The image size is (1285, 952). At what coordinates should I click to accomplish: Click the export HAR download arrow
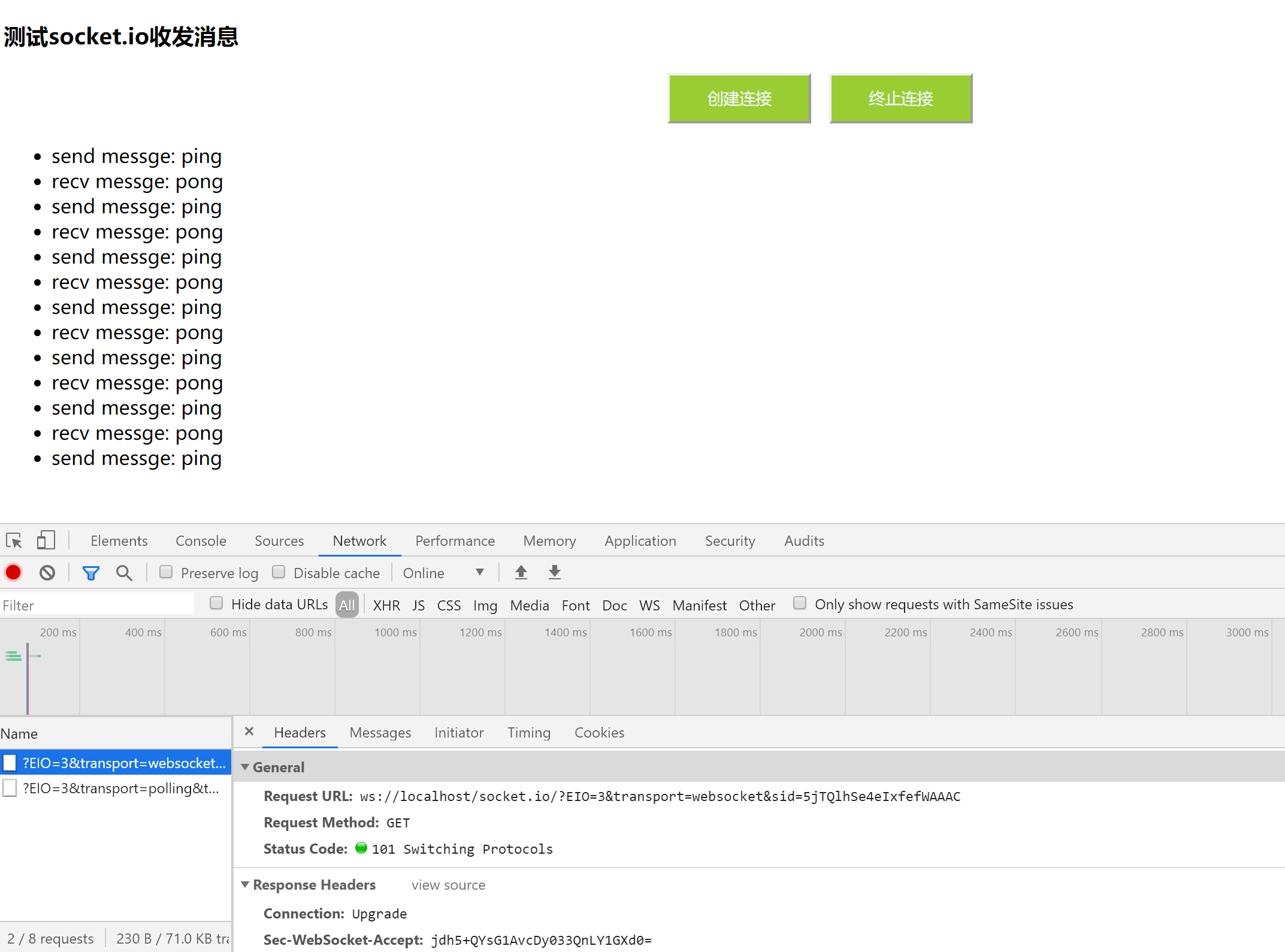point(555,573)
